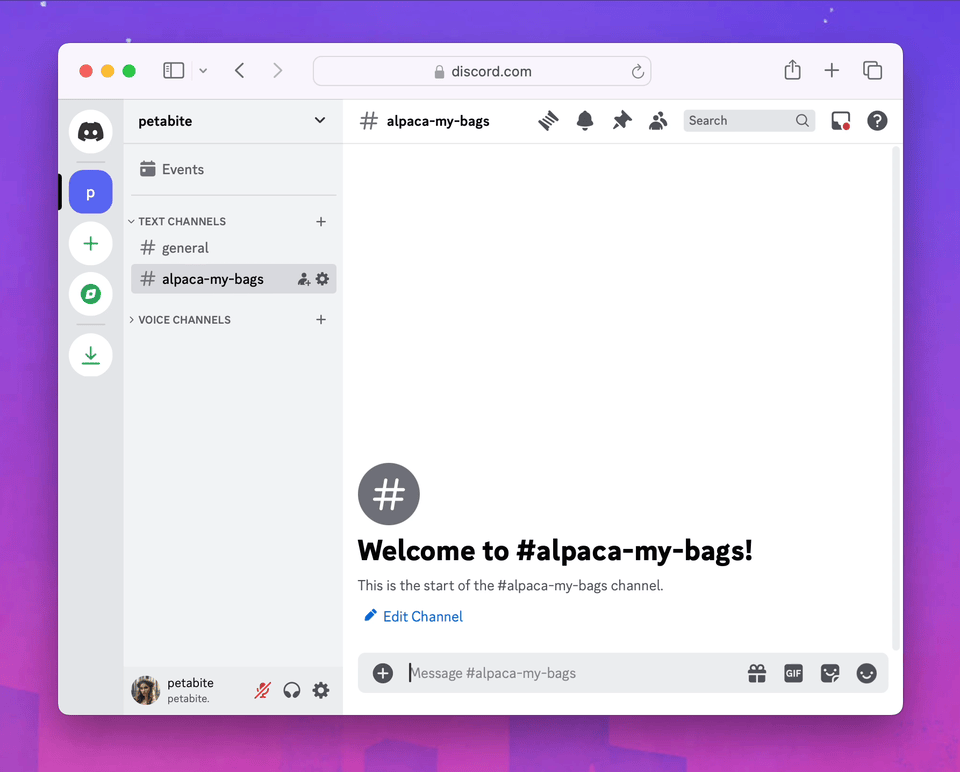960x772 pixels.
Task: Open the petabite server dropdown menu
Action: [x=232, y=121]
